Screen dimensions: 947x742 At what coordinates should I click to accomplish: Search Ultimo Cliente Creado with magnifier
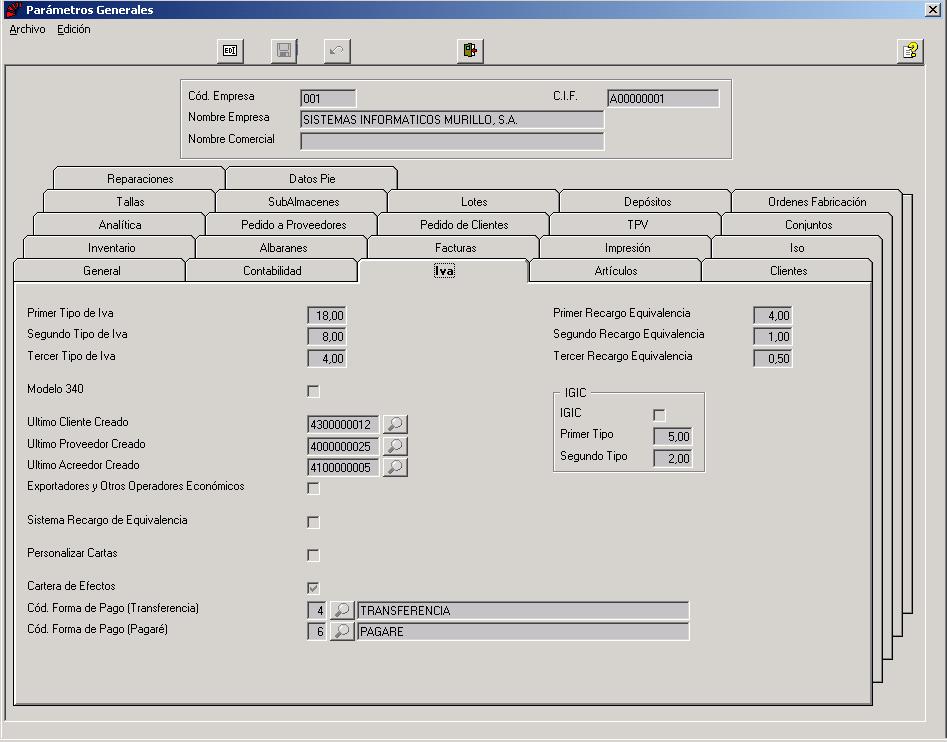point(395,424)
